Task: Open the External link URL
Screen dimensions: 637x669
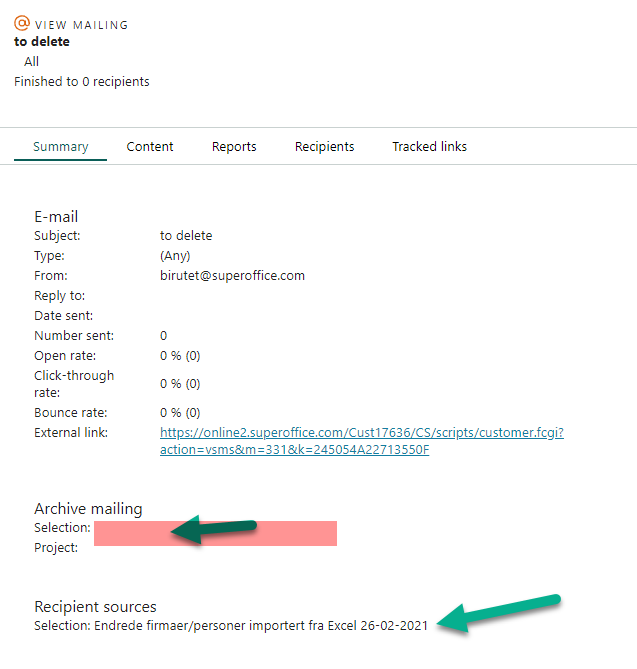Action: 361,441
